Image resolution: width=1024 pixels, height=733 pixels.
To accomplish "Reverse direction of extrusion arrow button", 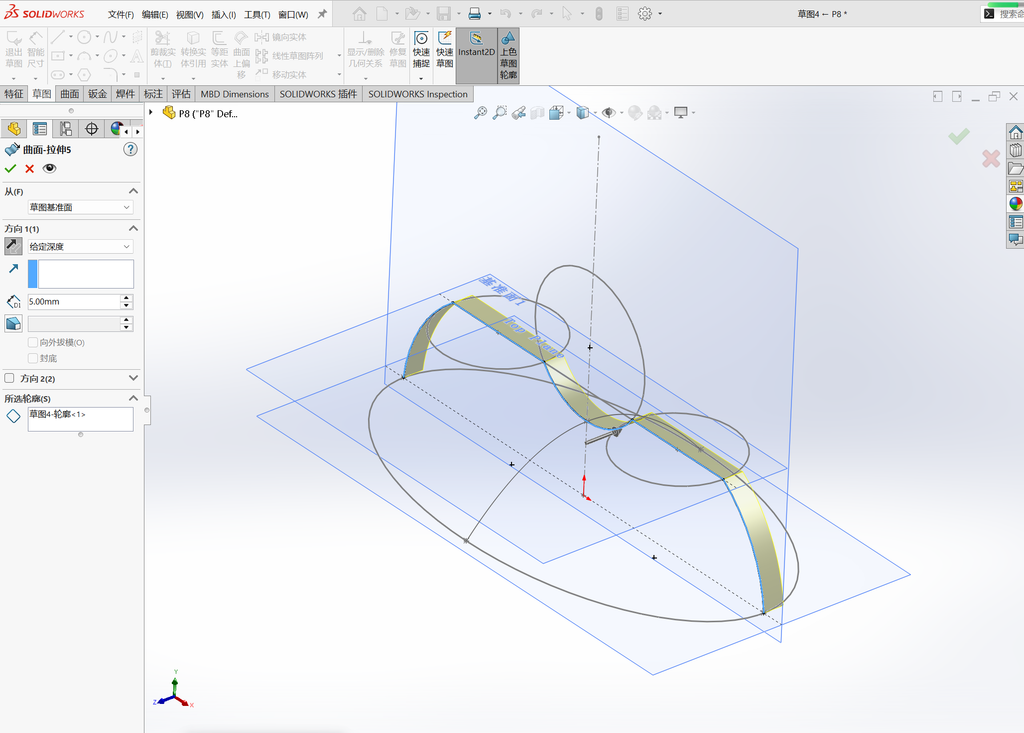I will point(13,246).
